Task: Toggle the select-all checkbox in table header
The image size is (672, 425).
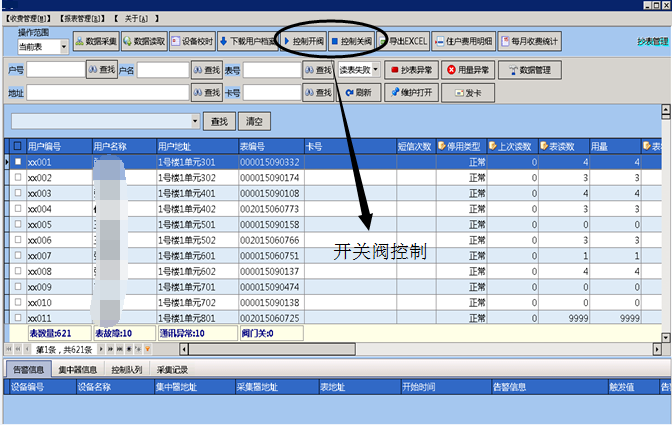Action: tap(18, 146)
